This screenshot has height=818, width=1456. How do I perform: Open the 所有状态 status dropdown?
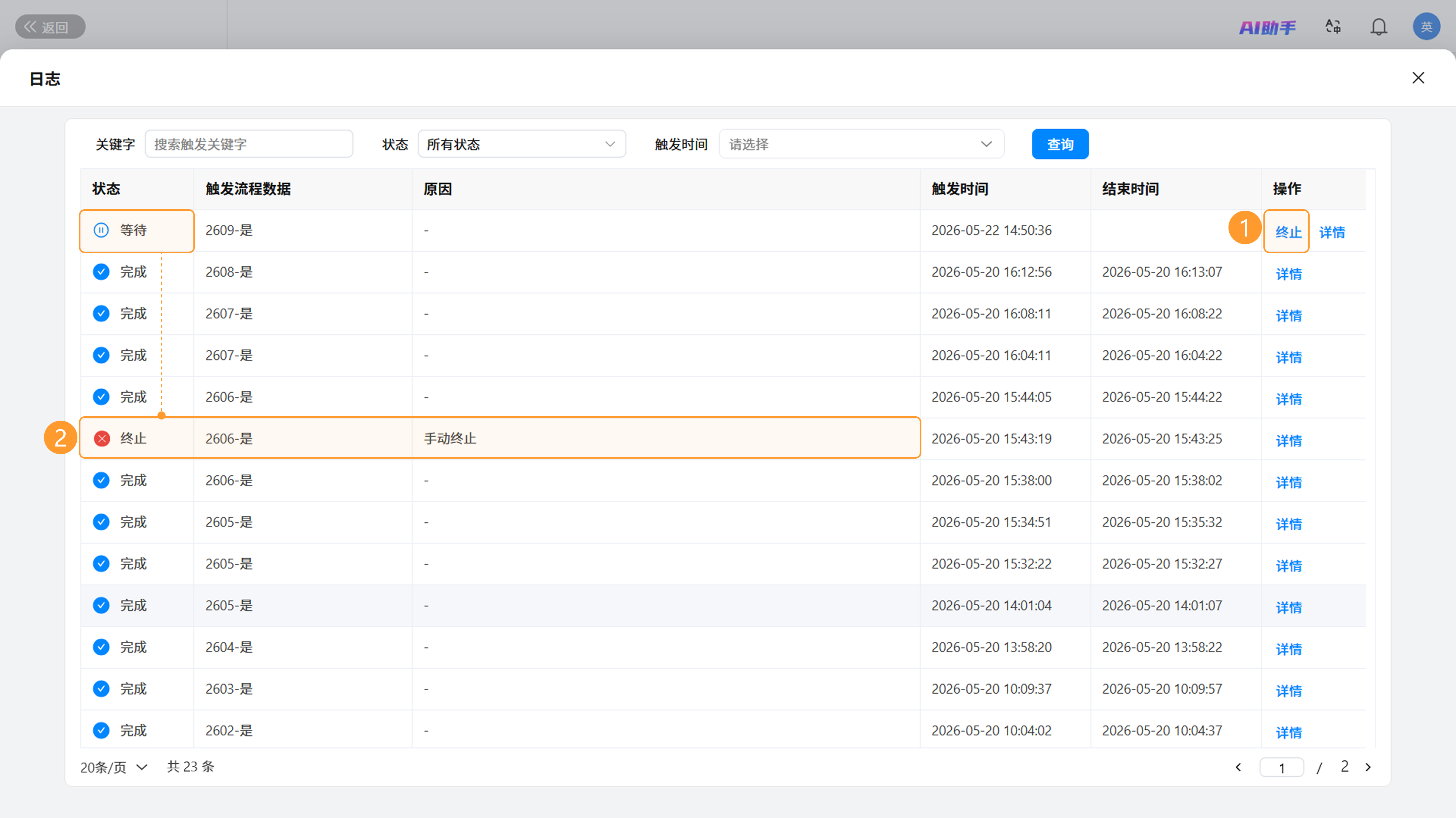522,144
